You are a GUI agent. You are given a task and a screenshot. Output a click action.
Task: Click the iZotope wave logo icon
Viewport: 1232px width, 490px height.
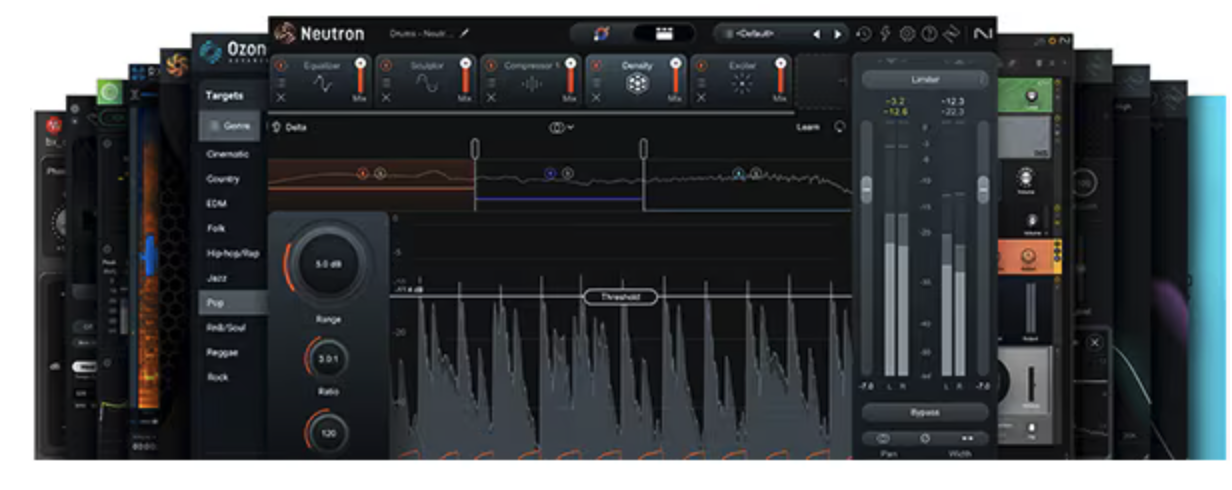952,34
